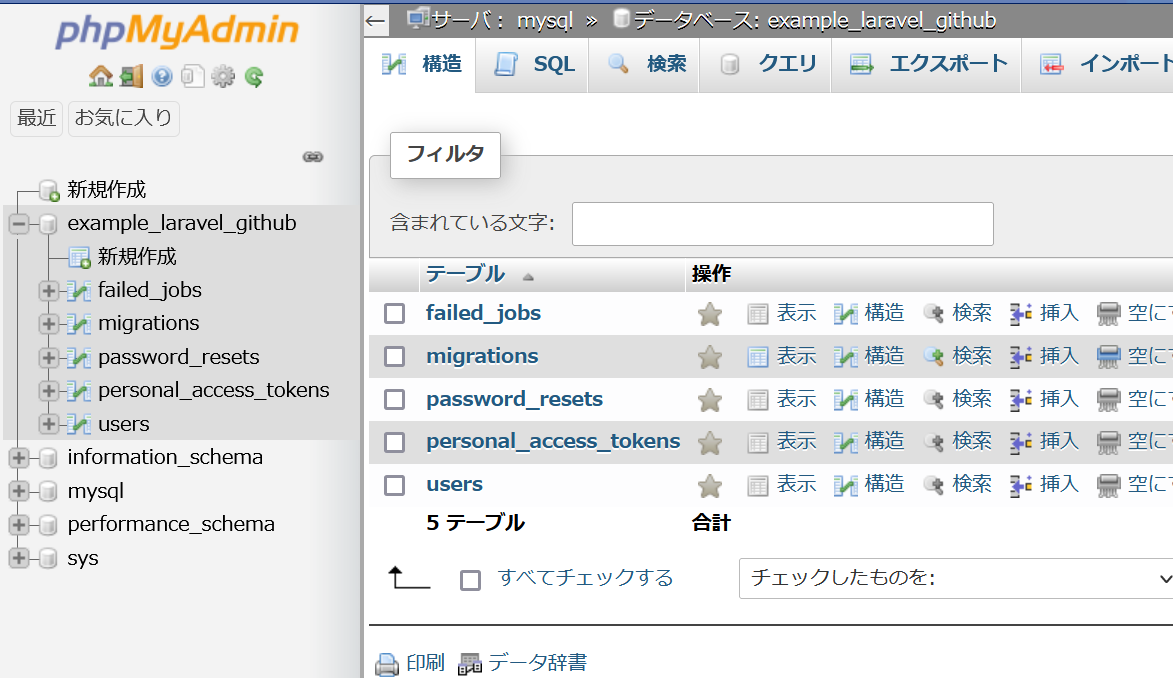The width and height of the screenshot is (1173, 678).
Task: Open the MySQL docs pages icon
Action: [x=192, y=76]
